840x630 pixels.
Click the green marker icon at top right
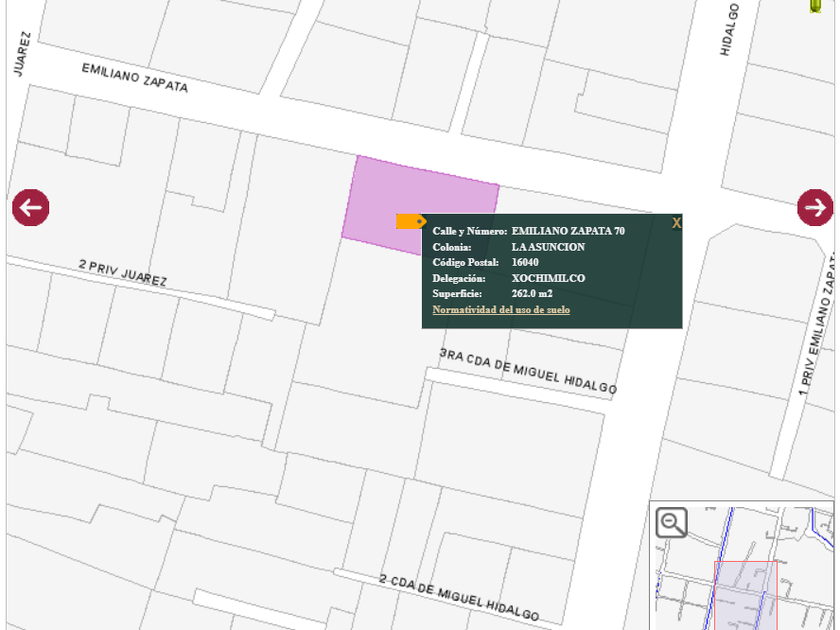click(x=816, y=6)
